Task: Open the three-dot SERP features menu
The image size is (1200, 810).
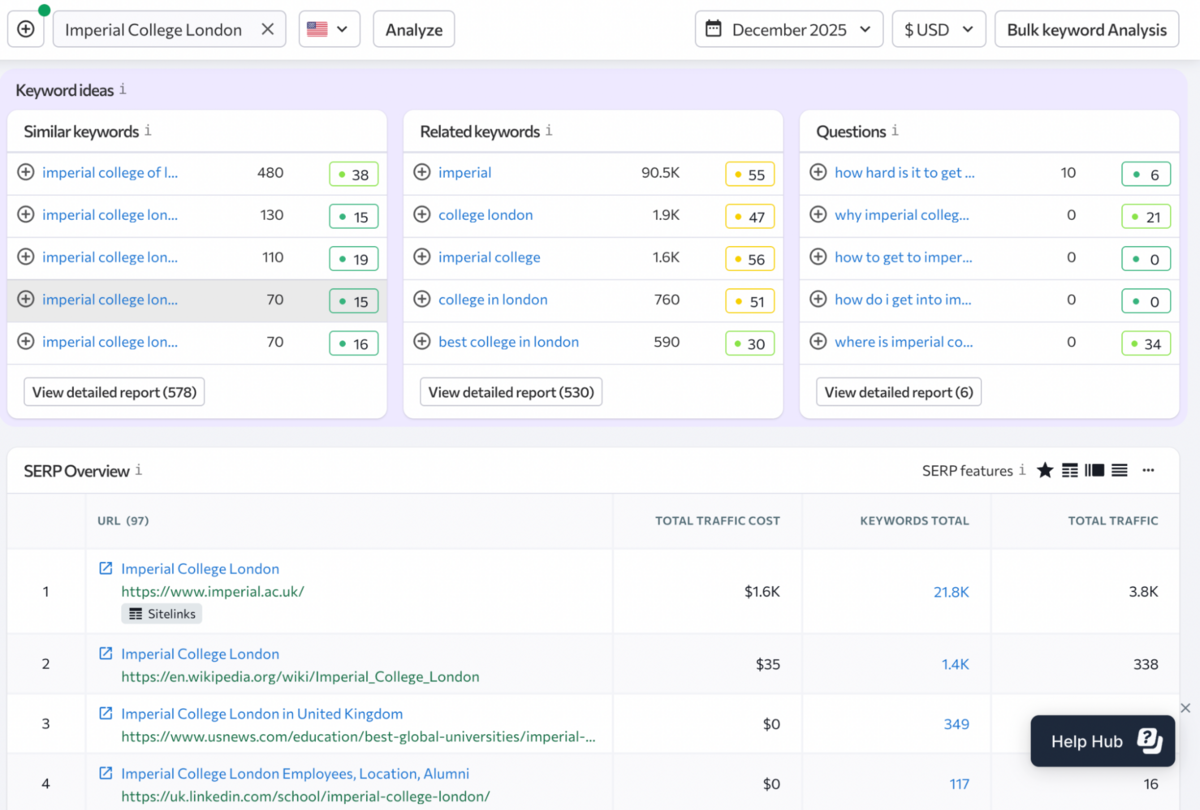Action: point(1148,470)
